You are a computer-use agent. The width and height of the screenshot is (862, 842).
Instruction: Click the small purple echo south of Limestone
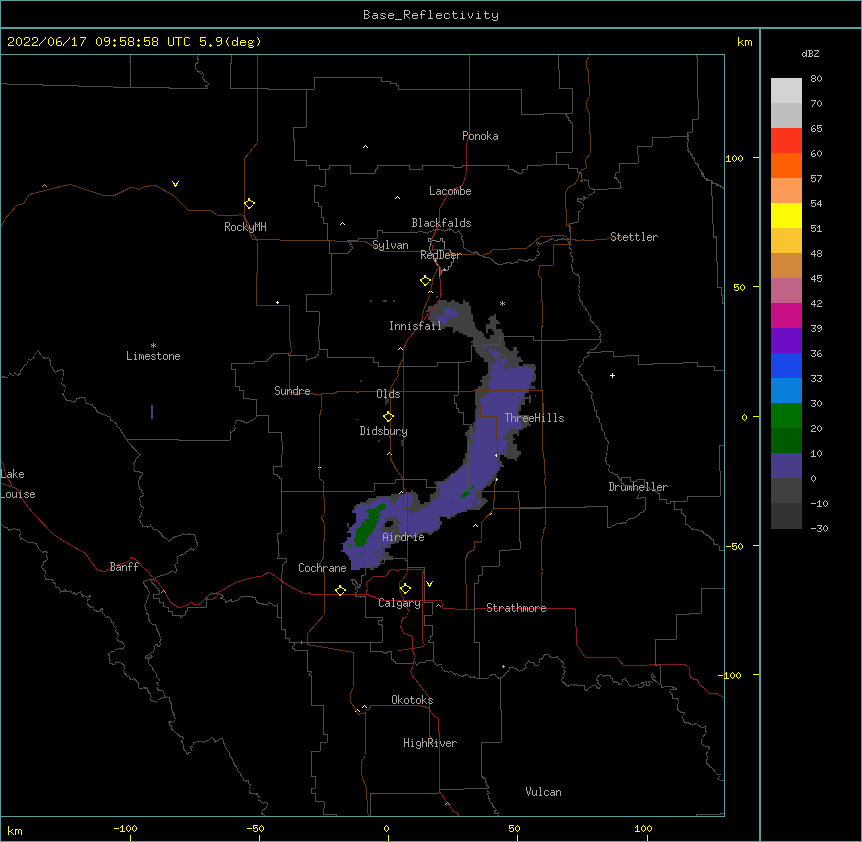point(152,412)
